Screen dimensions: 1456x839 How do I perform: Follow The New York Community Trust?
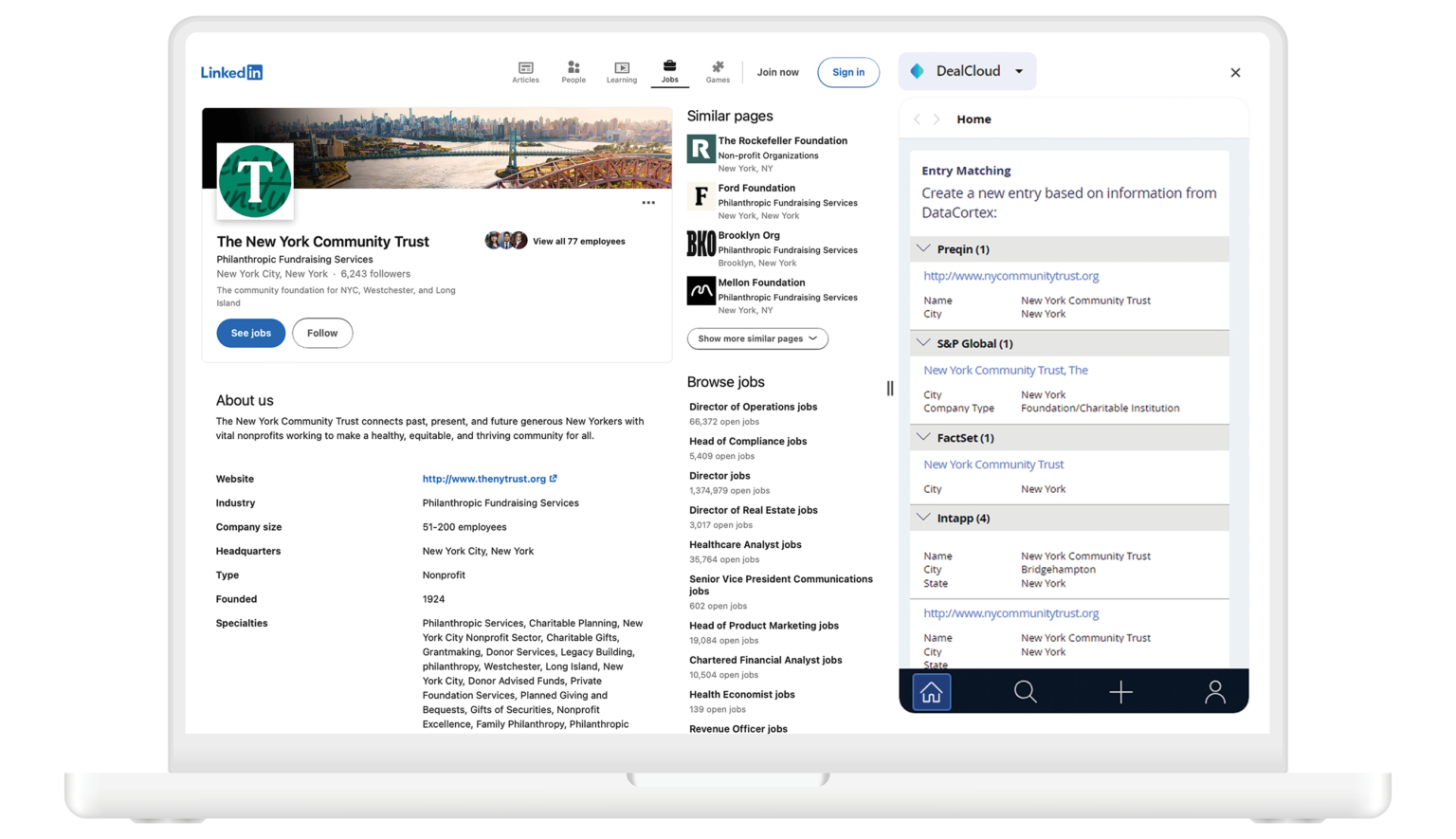(x=322, y=333)
